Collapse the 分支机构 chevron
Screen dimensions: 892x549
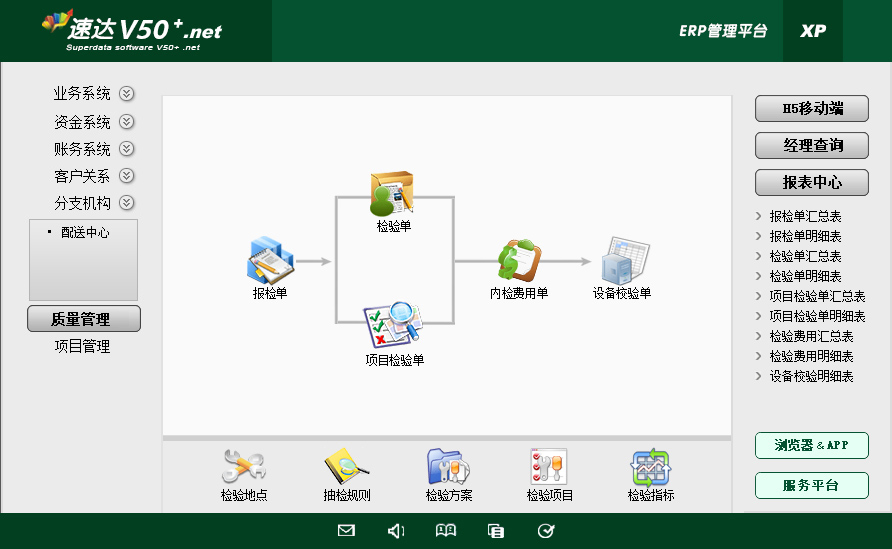point(126,203)
